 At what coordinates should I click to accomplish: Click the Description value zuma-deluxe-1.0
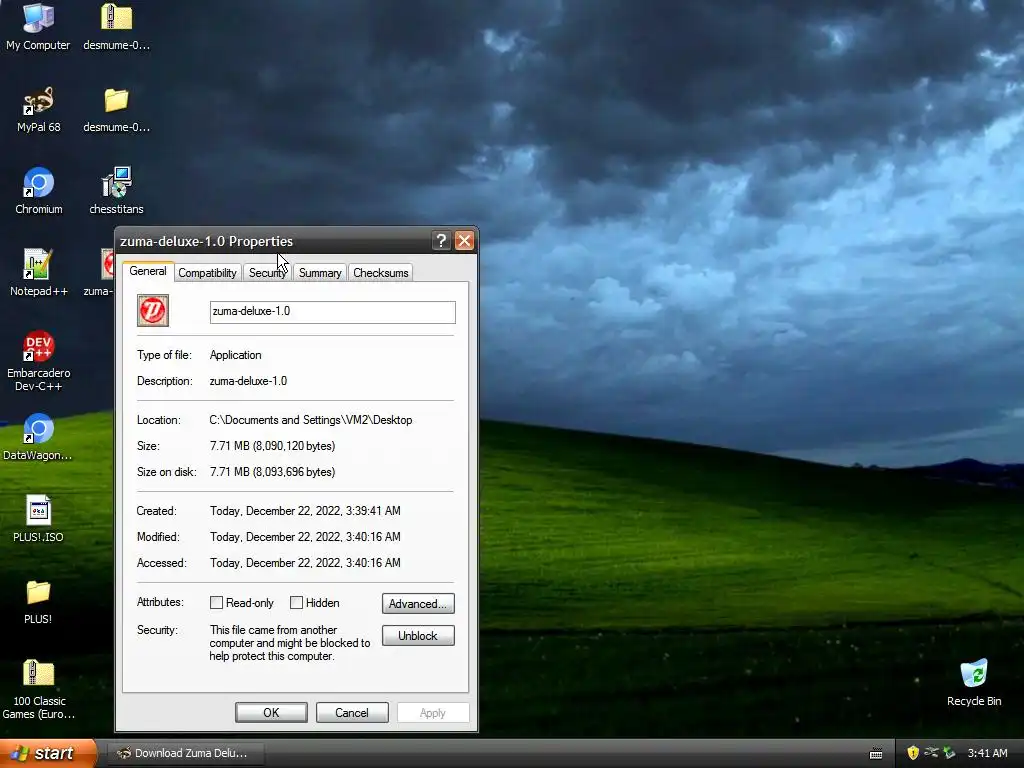pos(248,381)
